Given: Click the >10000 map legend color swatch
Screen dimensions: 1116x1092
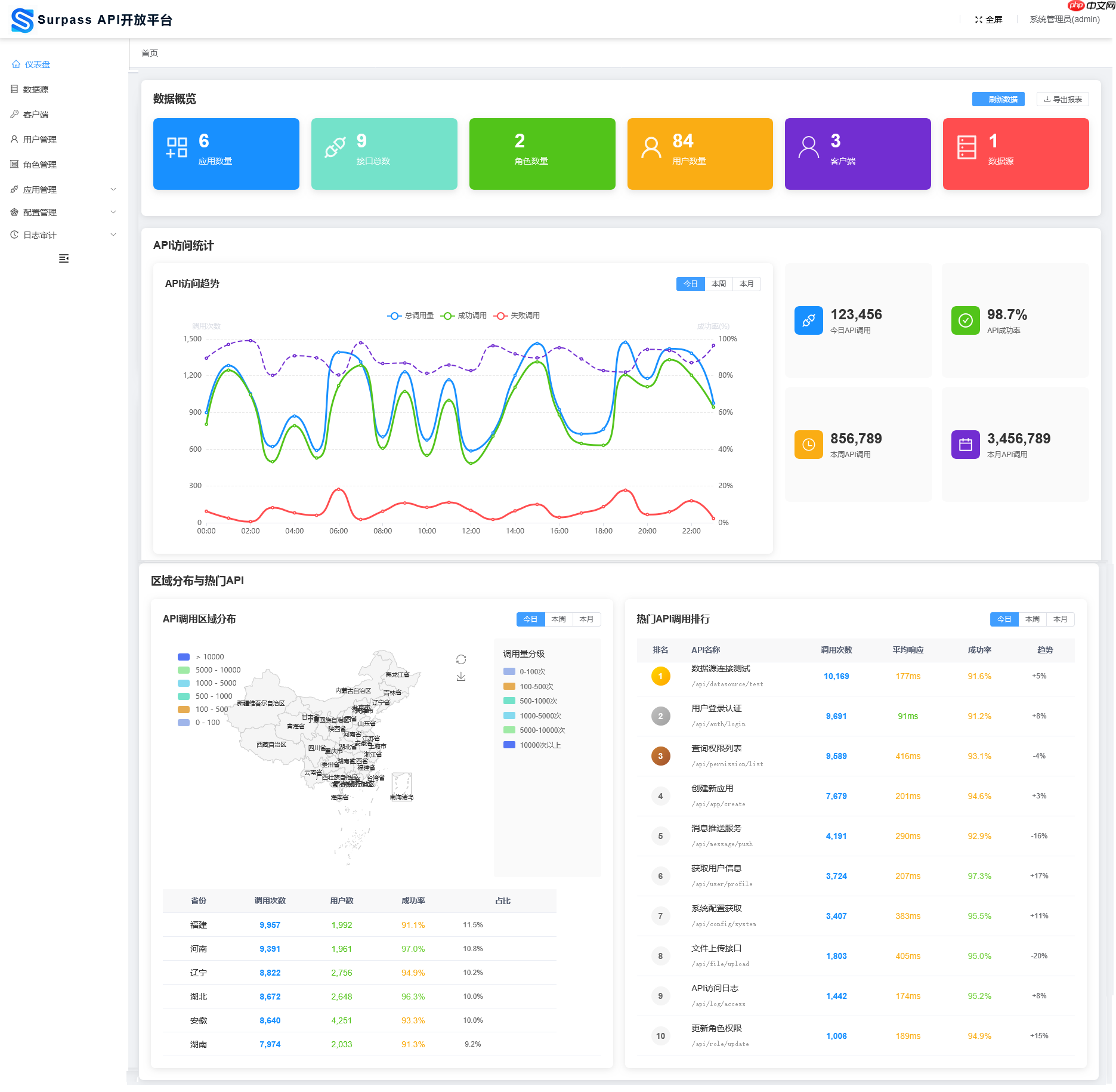Looking at the screenshot, I should click(184, 657).
